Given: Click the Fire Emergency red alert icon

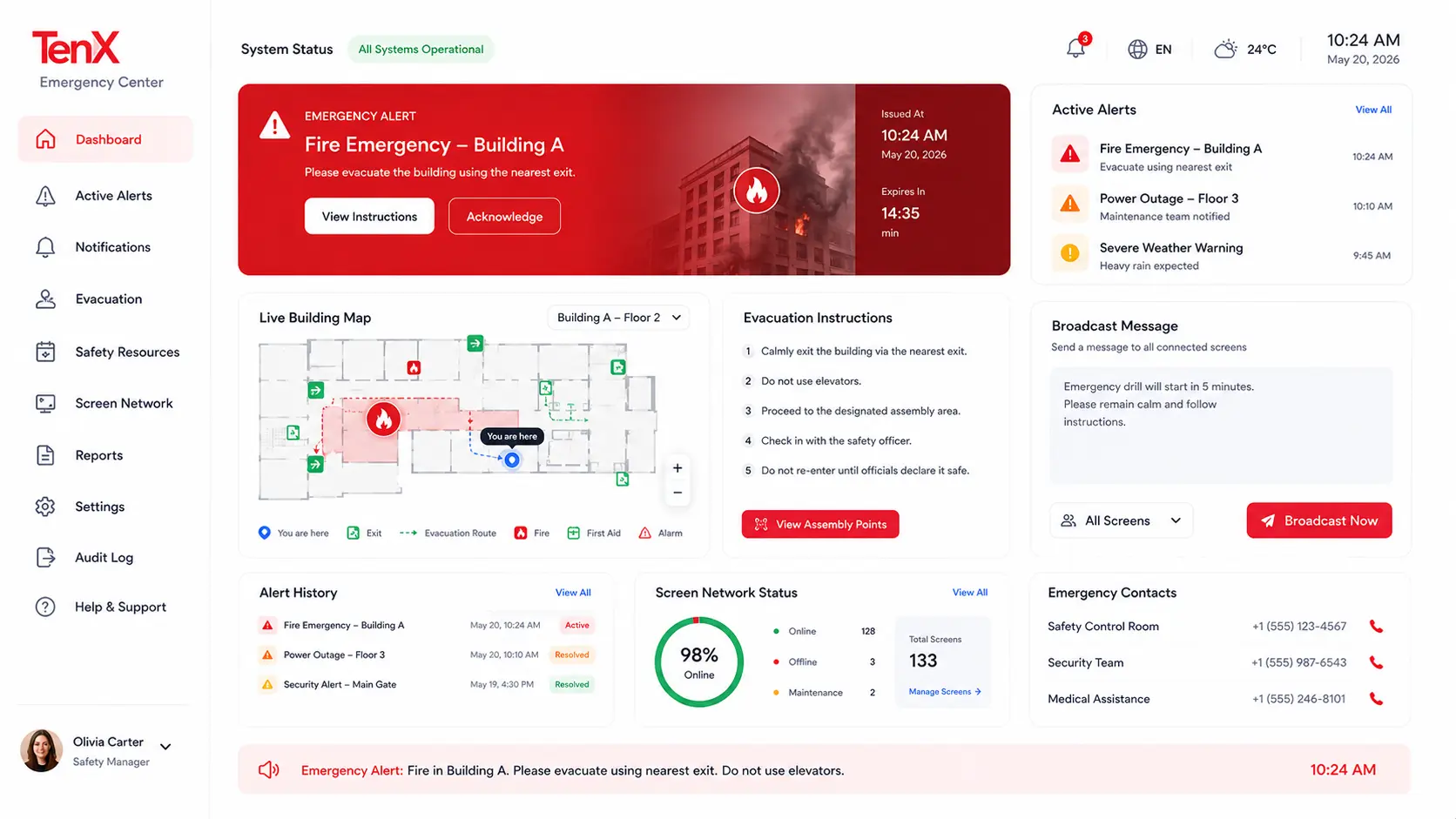Looking at the screenshot, I should pyautogui.click(x=1070, y=156).
